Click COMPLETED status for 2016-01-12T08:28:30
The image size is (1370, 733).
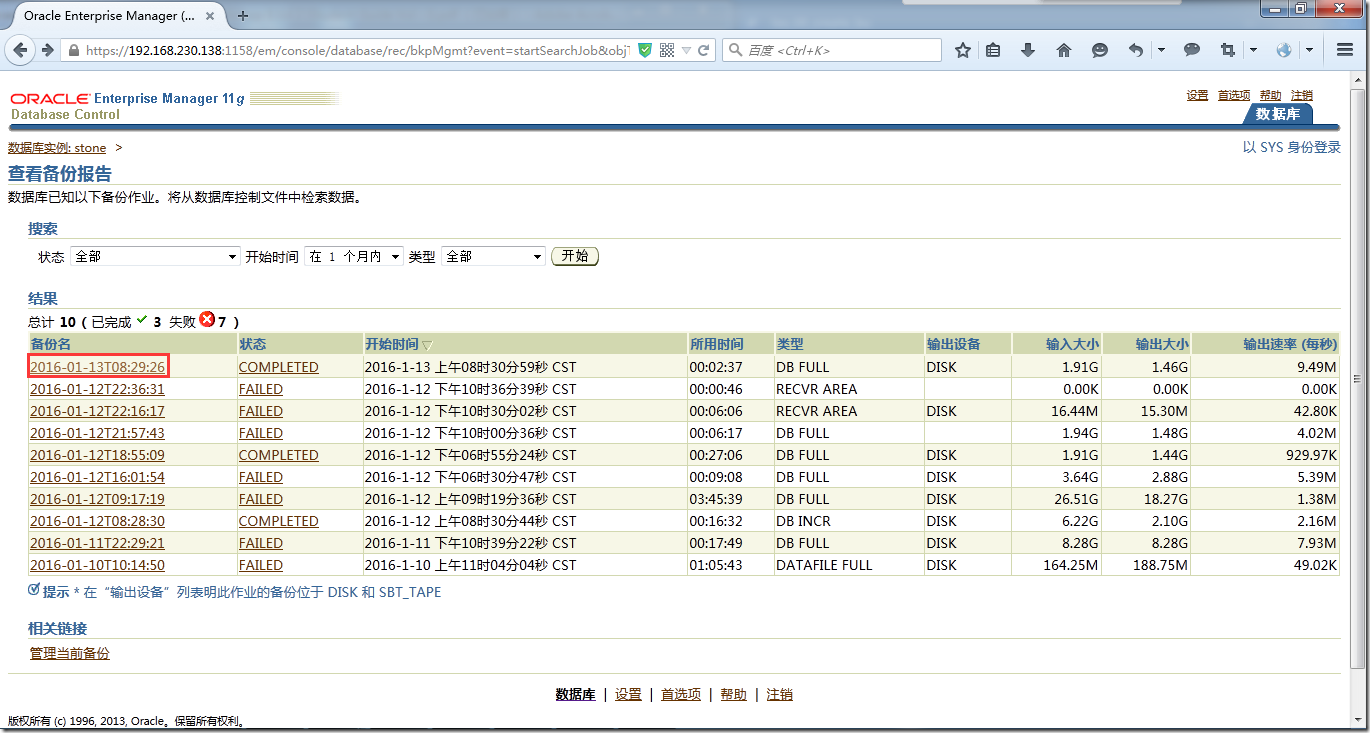coord(278,521)
